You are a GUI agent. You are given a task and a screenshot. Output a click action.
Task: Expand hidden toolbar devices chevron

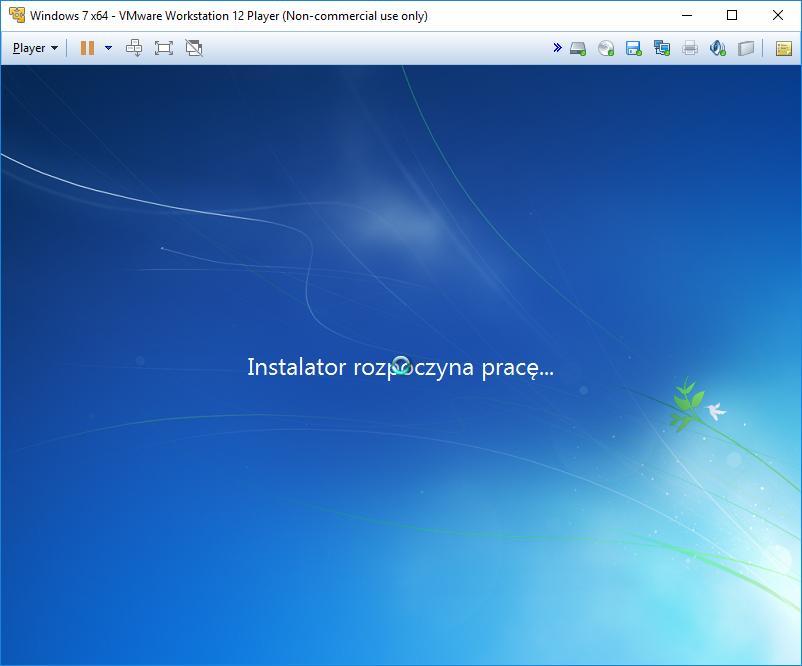click(x=558, y=48)
